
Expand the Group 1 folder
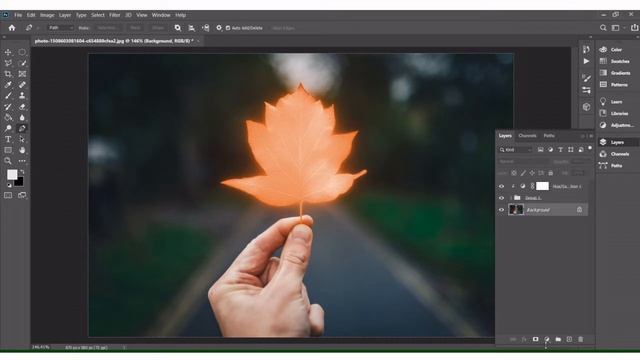point(511,198)
